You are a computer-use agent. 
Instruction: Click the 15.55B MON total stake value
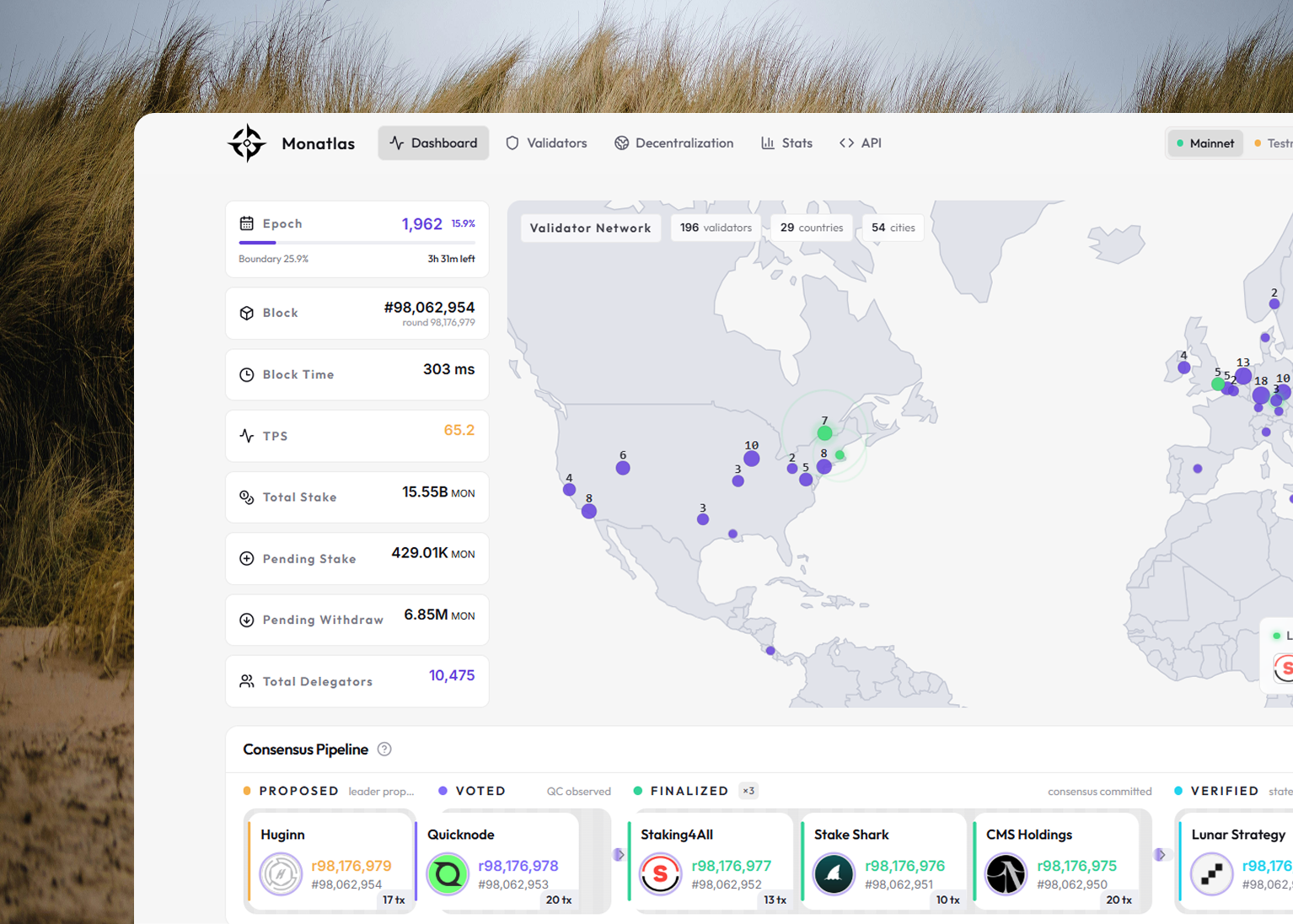click(438, 492)
